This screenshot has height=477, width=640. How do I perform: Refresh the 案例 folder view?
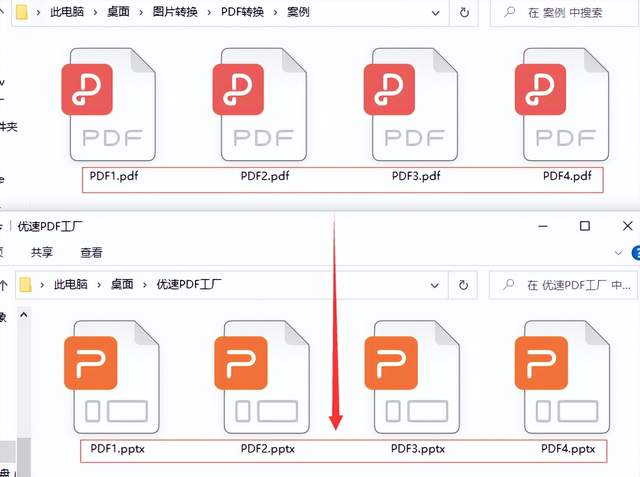tap(465, 13)
